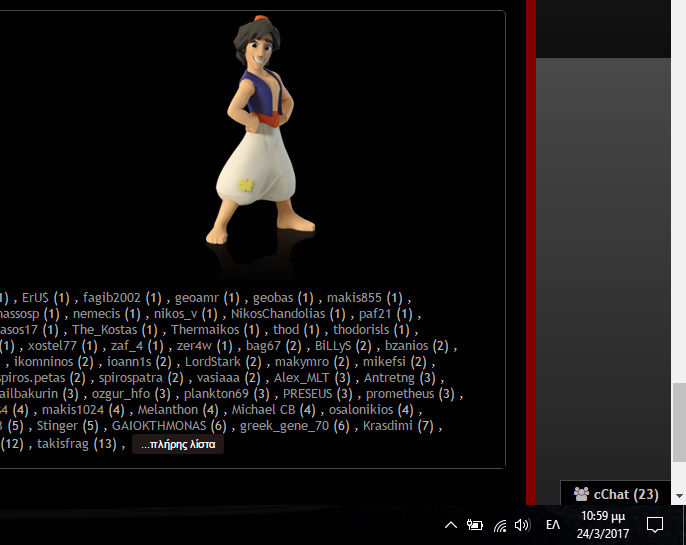Switch the ΕΛ input language indicator
686x545 pixels.
click(x=553, y=525)
